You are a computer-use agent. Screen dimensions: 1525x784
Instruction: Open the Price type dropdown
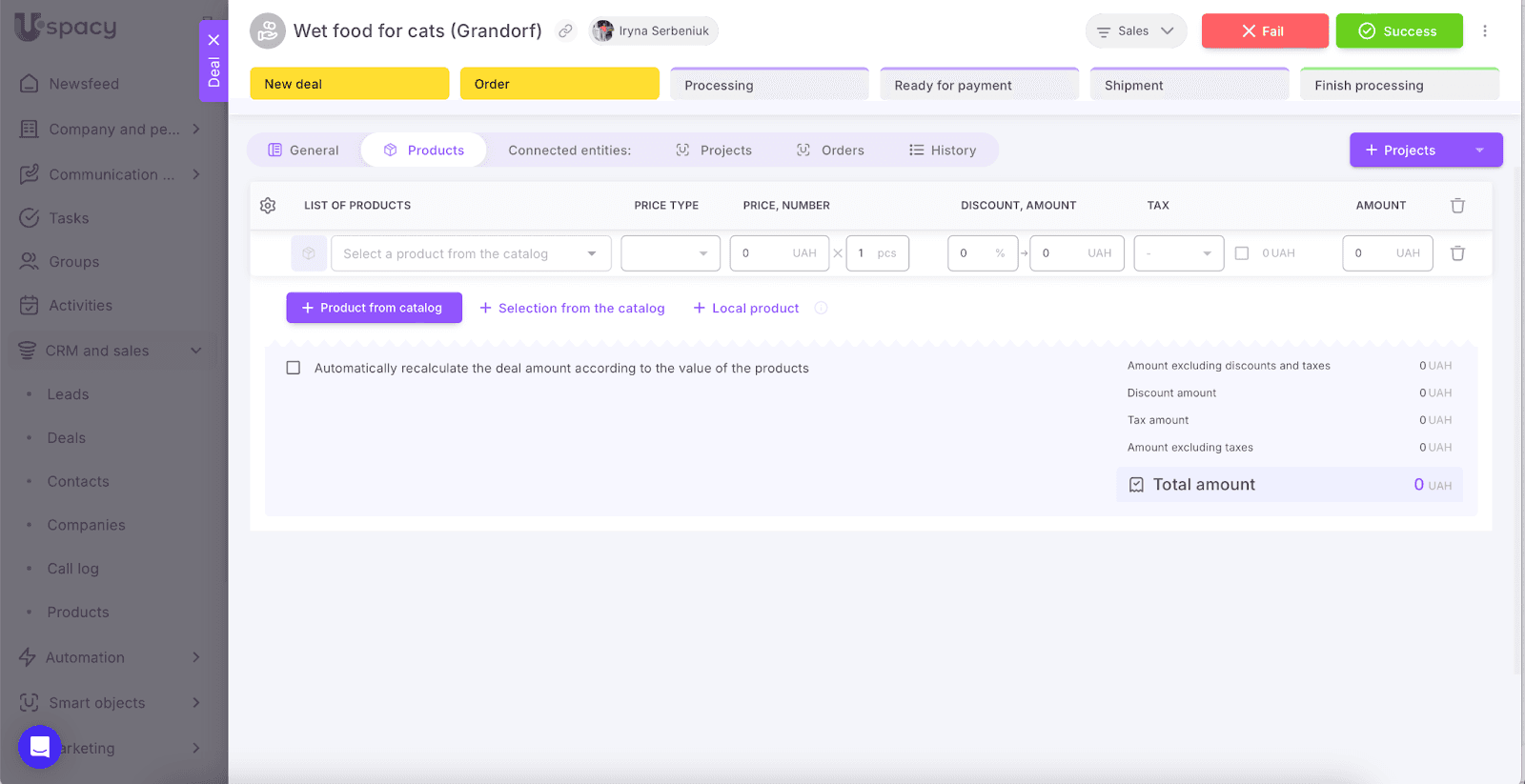click(x=670, y=253)
